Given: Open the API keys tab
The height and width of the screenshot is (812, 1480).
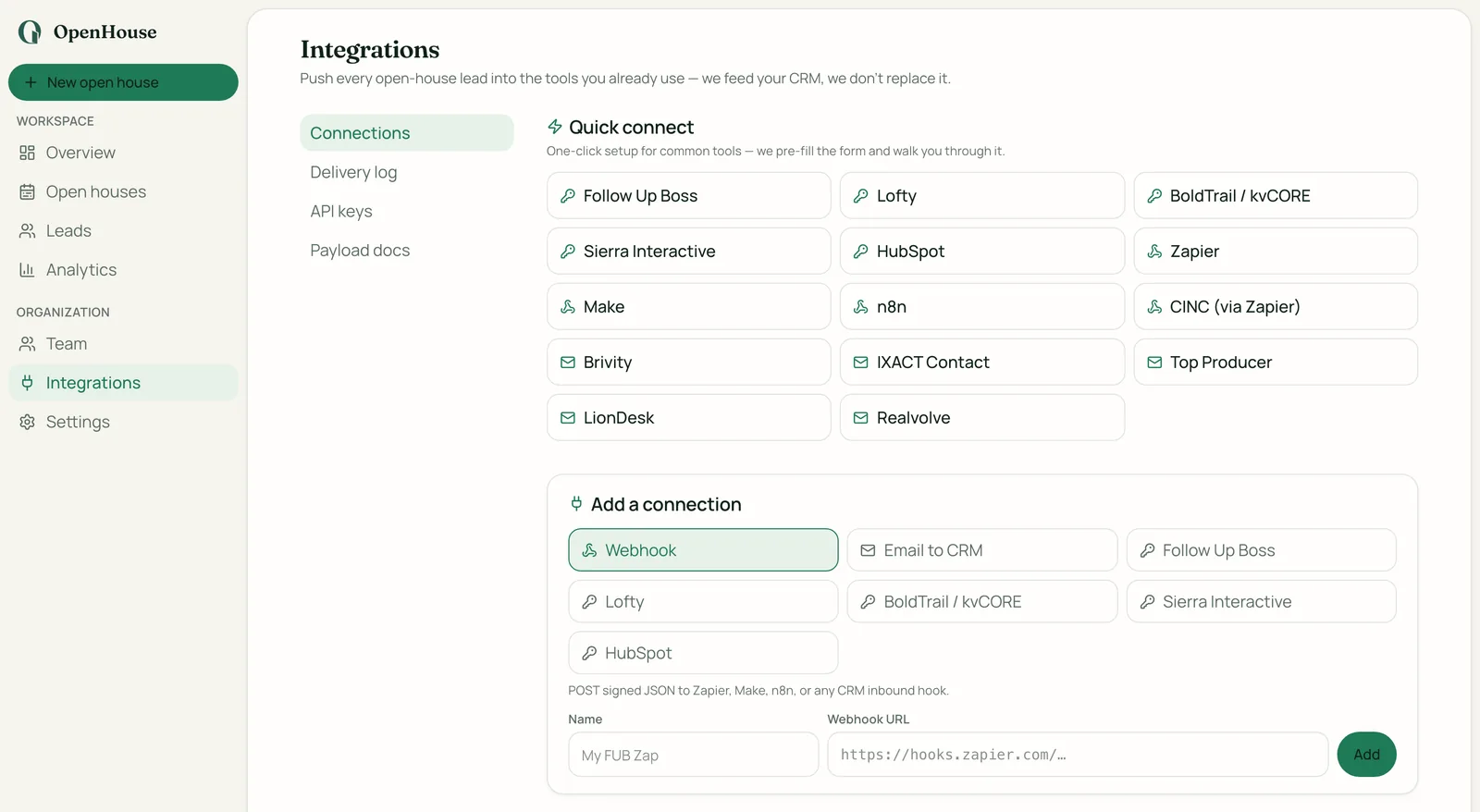Looking at the screenshot, I should pos(407,211).
